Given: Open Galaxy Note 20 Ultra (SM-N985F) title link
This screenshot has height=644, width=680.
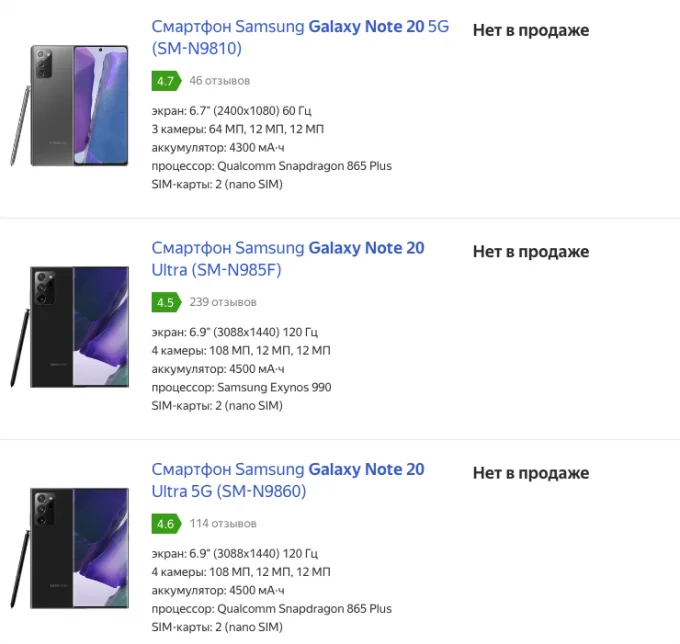Looking at the screenshot, I should click(x=288, y=259).
